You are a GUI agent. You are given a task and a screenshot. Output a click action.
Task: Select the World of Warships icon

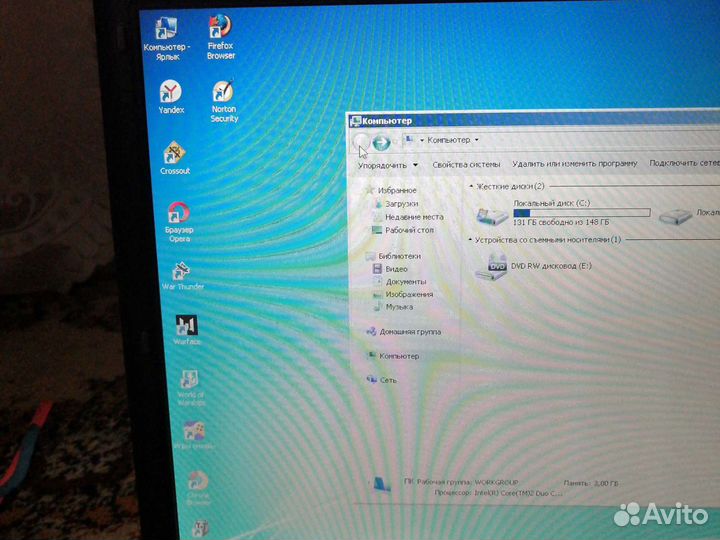point(189,381)
